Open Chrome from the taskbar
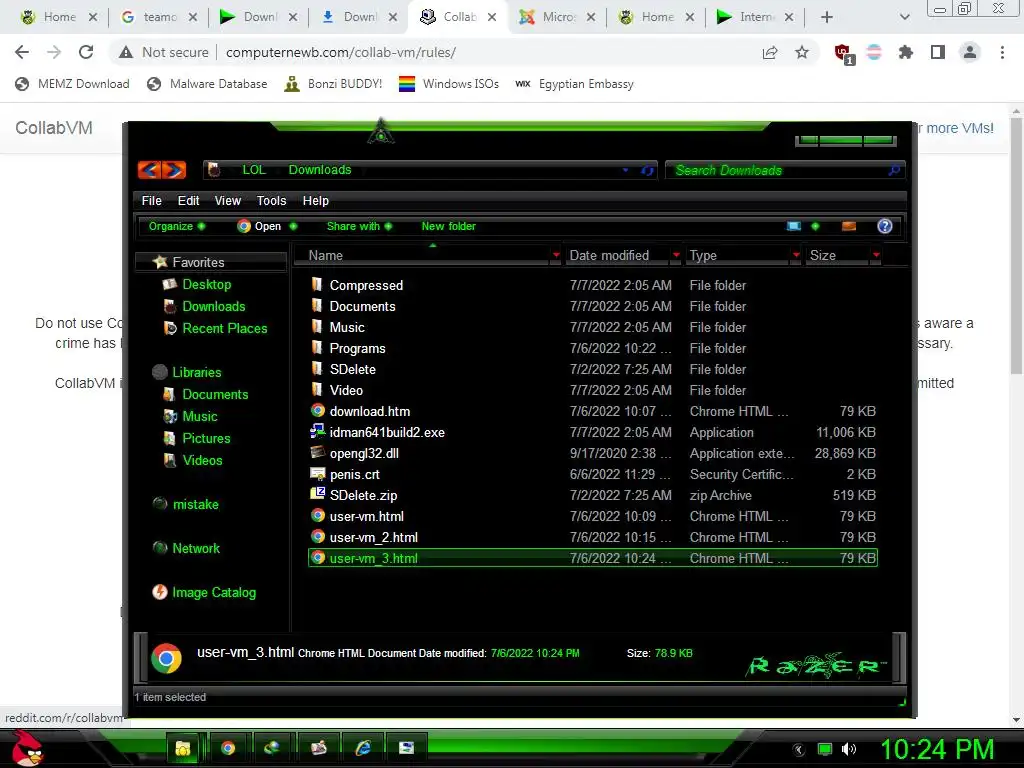This screenshot has width=1024, height=768. pyautogui.click(x=227, y=748)
